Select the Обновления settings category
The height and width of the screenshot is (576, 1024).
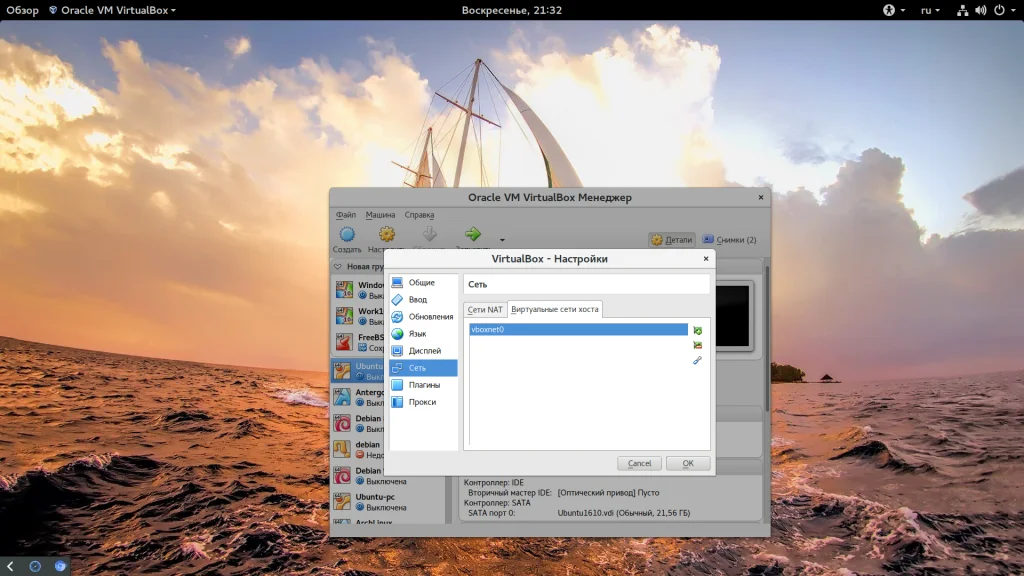[430, 317]
